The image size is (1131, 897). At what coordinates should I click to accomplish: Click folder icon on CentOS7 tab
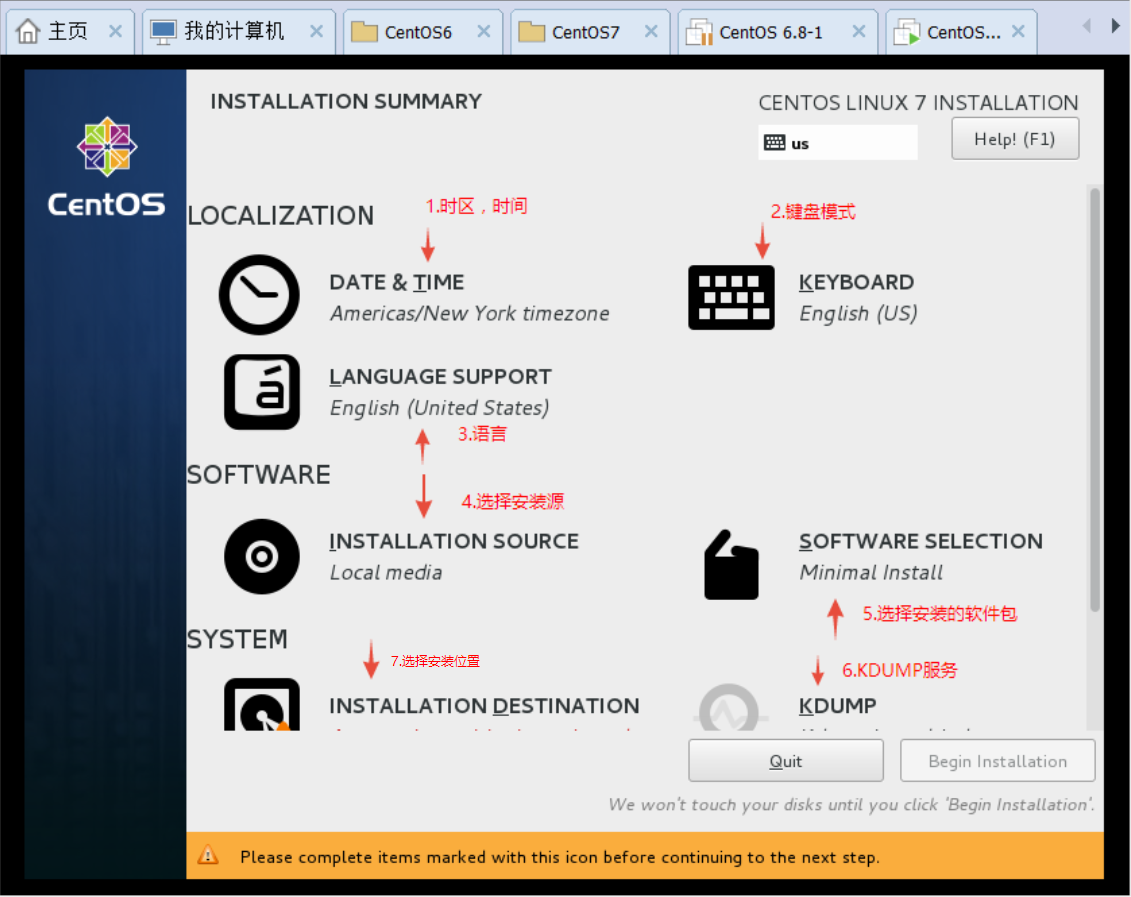(x=532, y=32)
